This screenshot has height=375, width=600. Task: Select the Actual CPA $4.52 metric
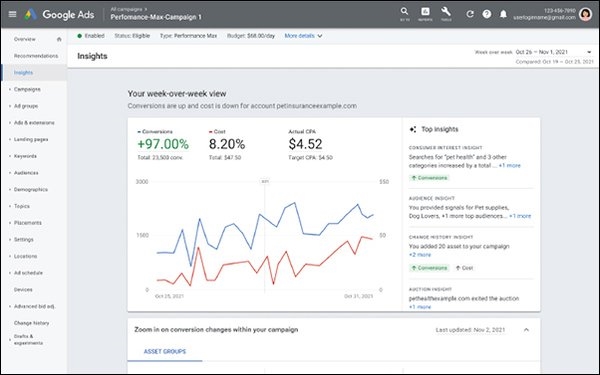[310, 144]
